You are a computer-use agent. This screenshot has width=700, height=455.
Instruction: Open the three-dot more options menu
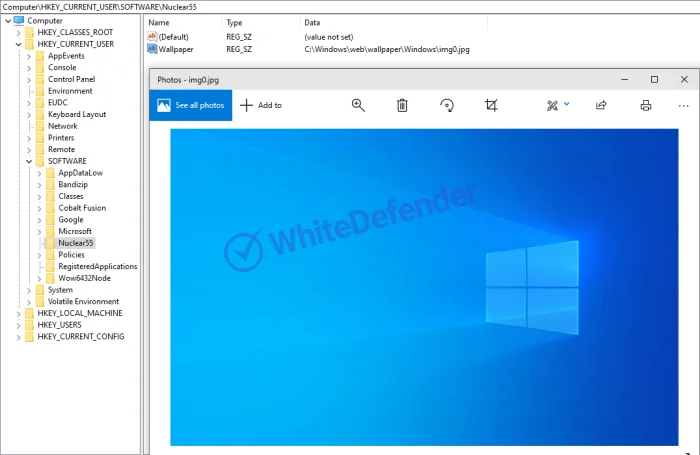(684, 105)
